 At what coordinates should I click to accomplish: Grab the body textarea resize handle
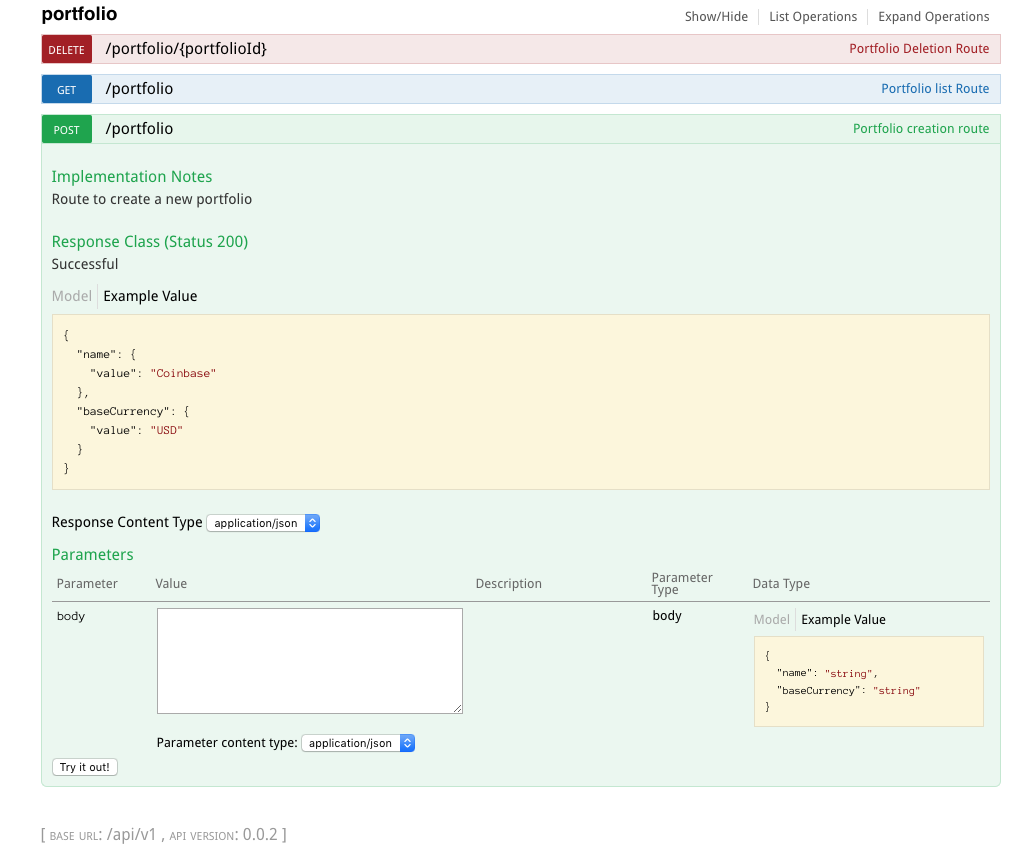click(458, 709)
